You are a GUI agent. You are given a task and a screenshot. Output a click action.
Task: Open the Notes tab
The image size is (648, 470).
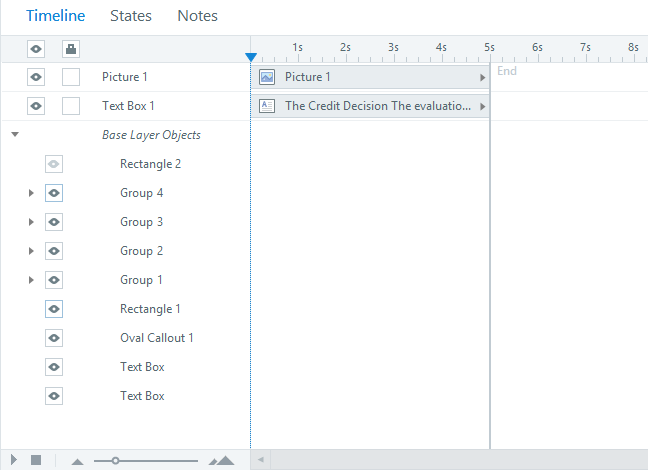(x=197, y=16)
